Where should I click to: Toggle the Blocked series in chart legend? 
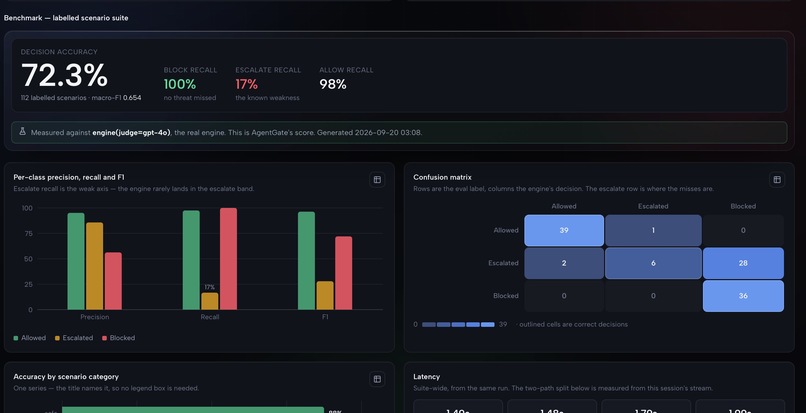click(x=119, y=338)
